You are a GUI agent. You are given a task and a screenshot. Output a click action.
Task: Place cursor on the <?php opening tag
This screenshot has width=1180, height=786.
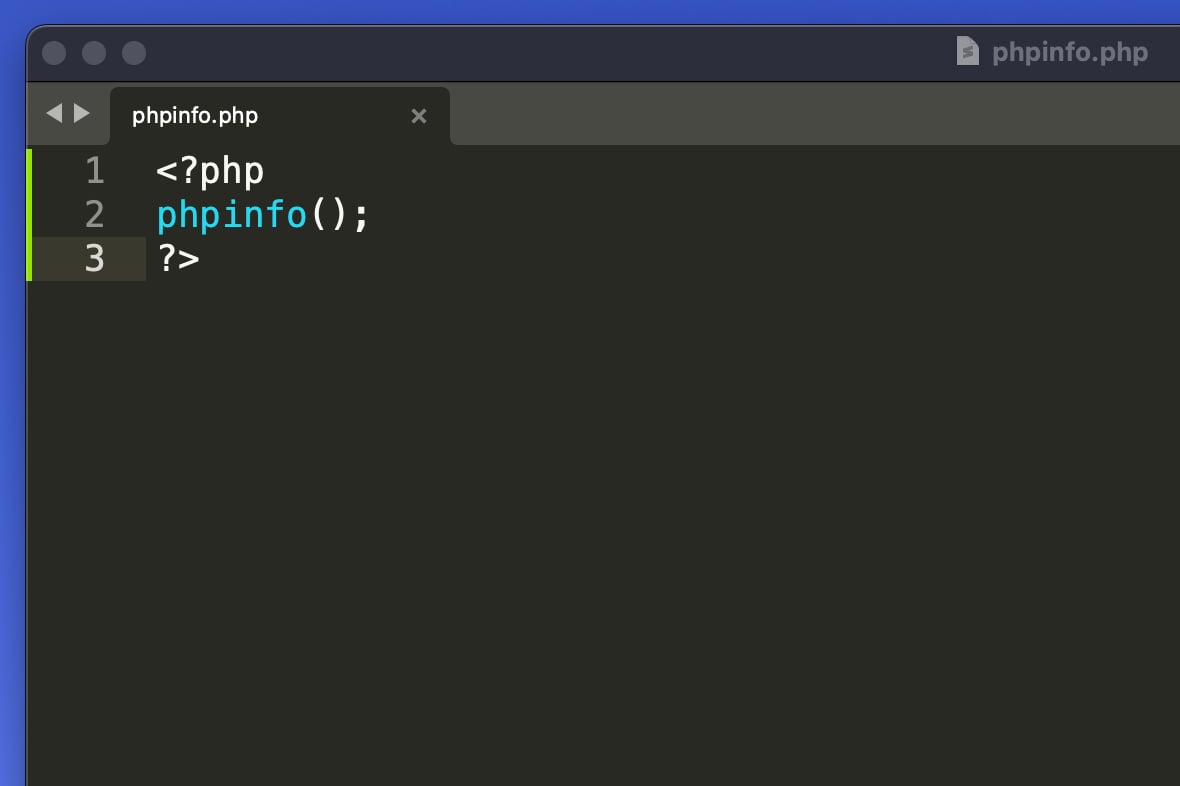tap(210, 172)
